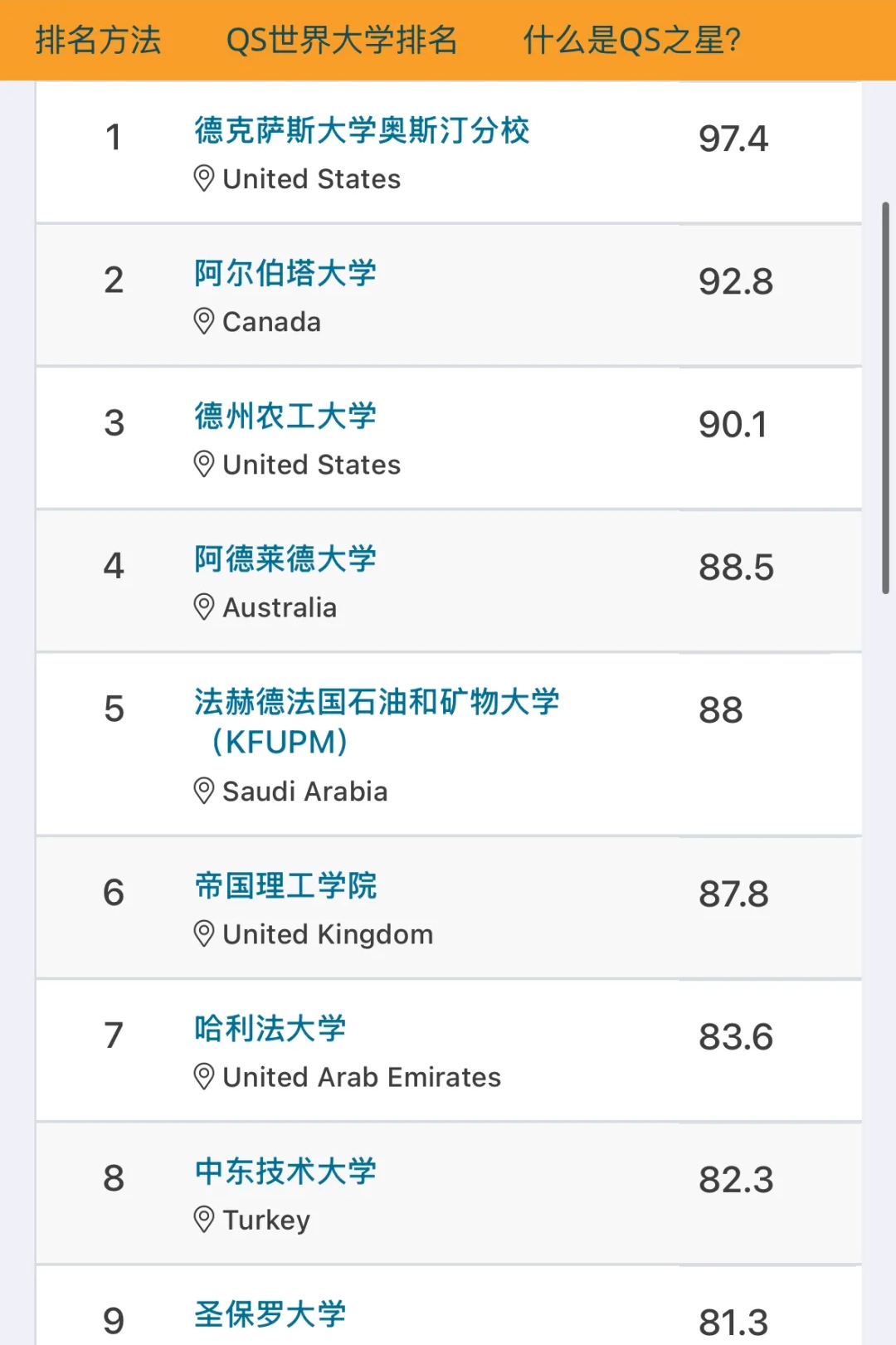The image size is (896, 1345).
Task: Click location pin icon beside Saudi Arabia
Action: (203, 791)
